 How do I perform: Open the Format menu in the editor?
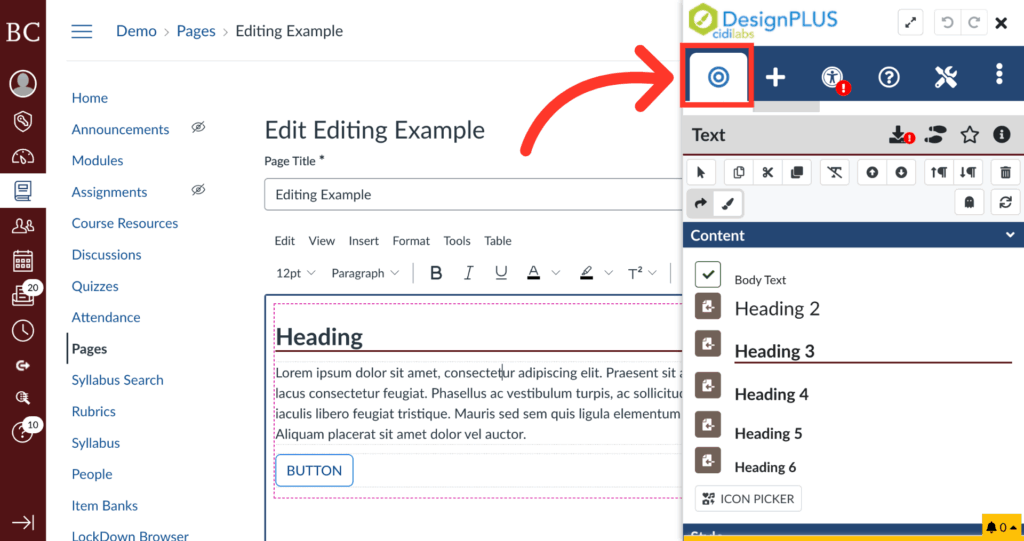(x=411, y=241)
